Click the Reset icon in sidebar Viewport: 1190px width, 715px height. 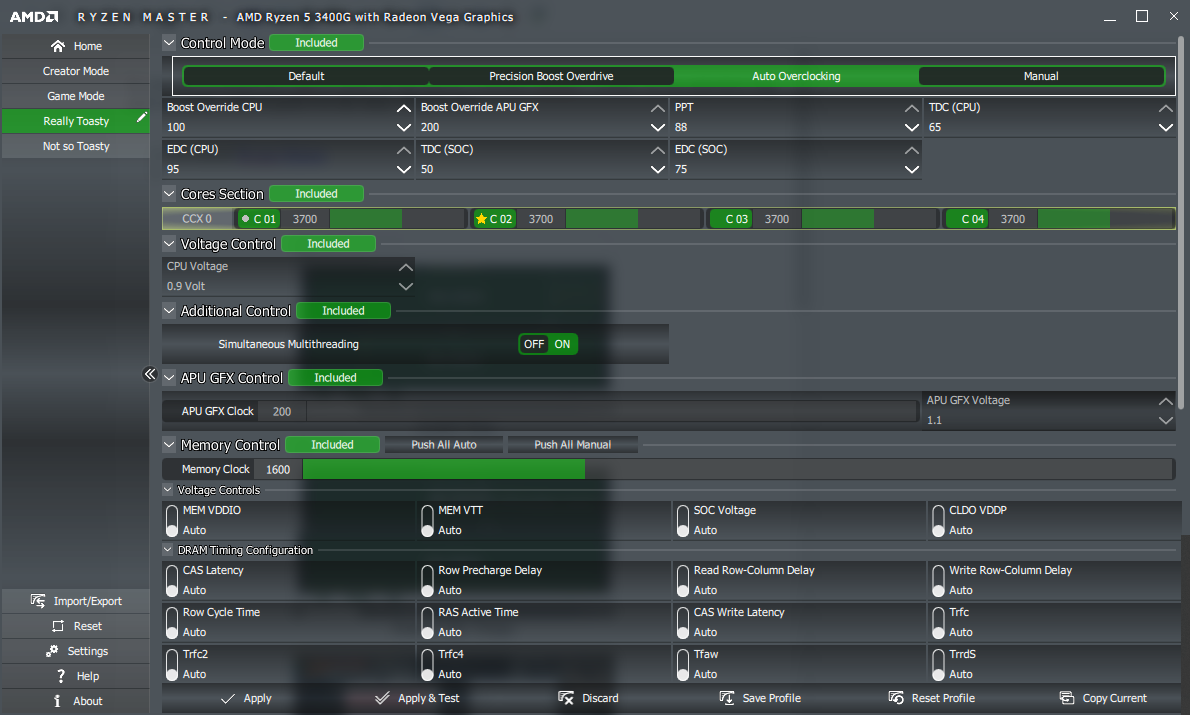pyautogui.click(x=58, y=626)
